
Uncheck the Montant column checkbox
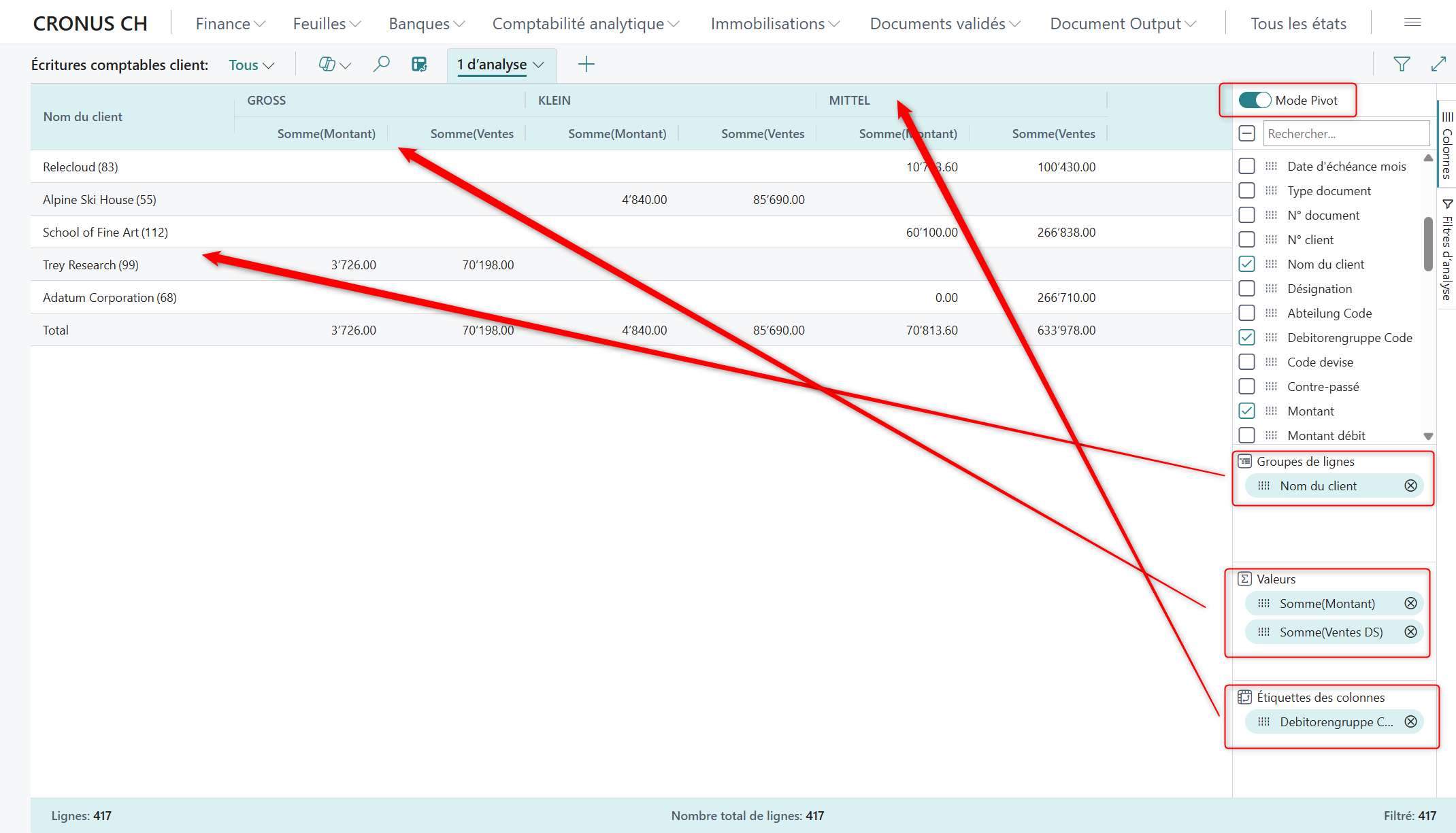pos(1246,411)
